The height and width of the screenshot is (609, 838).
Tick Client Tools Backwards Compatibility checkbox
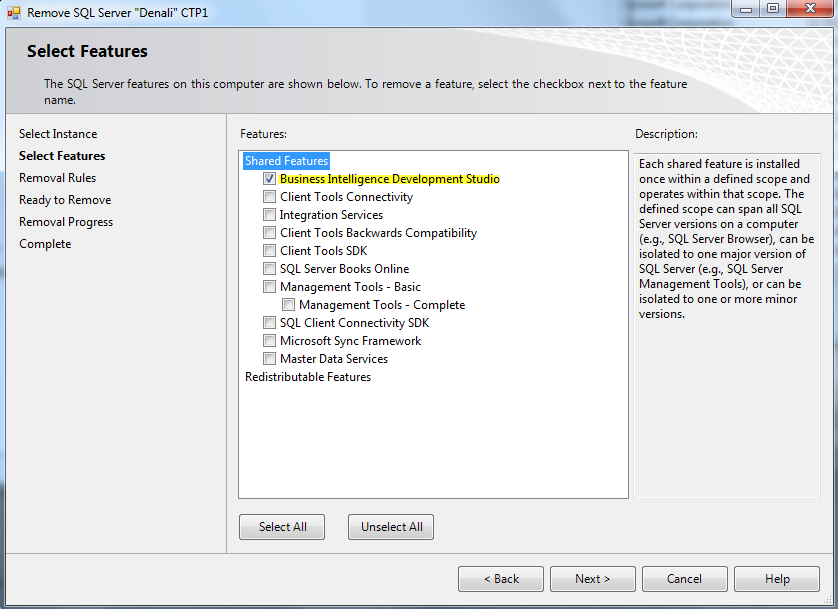pyautogui.click(x=269, y=233)
